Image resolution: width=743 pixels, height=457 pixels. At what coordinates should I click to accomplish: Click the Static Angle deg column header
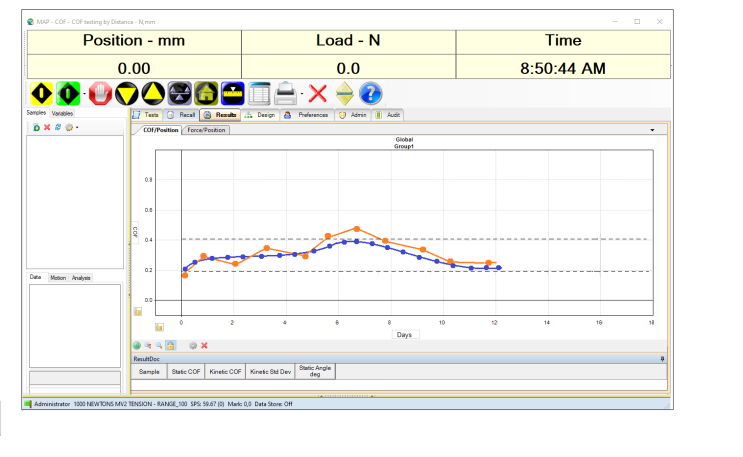tap(315, 371)
